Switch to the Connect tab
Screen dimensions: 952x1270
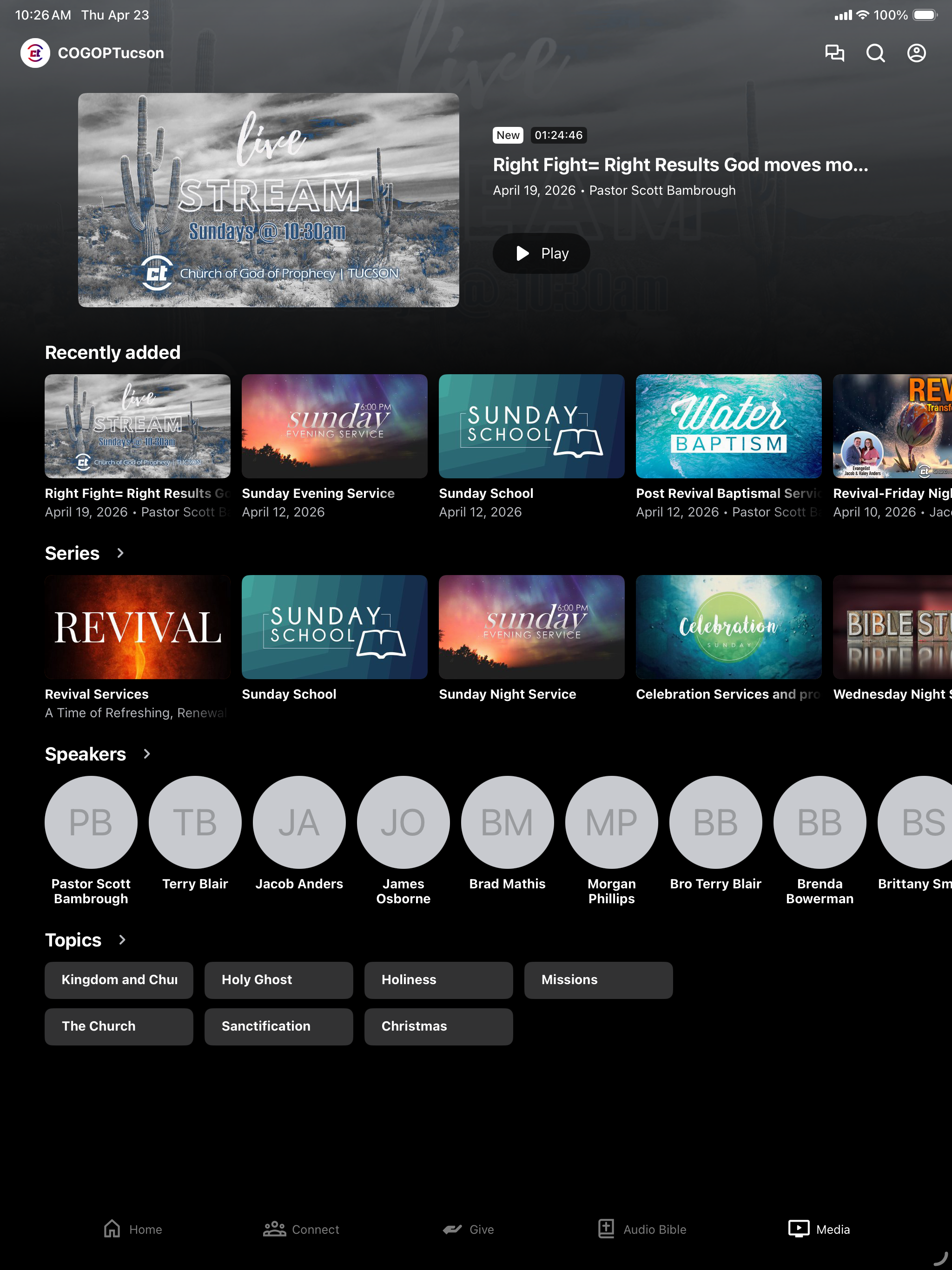301,1229
